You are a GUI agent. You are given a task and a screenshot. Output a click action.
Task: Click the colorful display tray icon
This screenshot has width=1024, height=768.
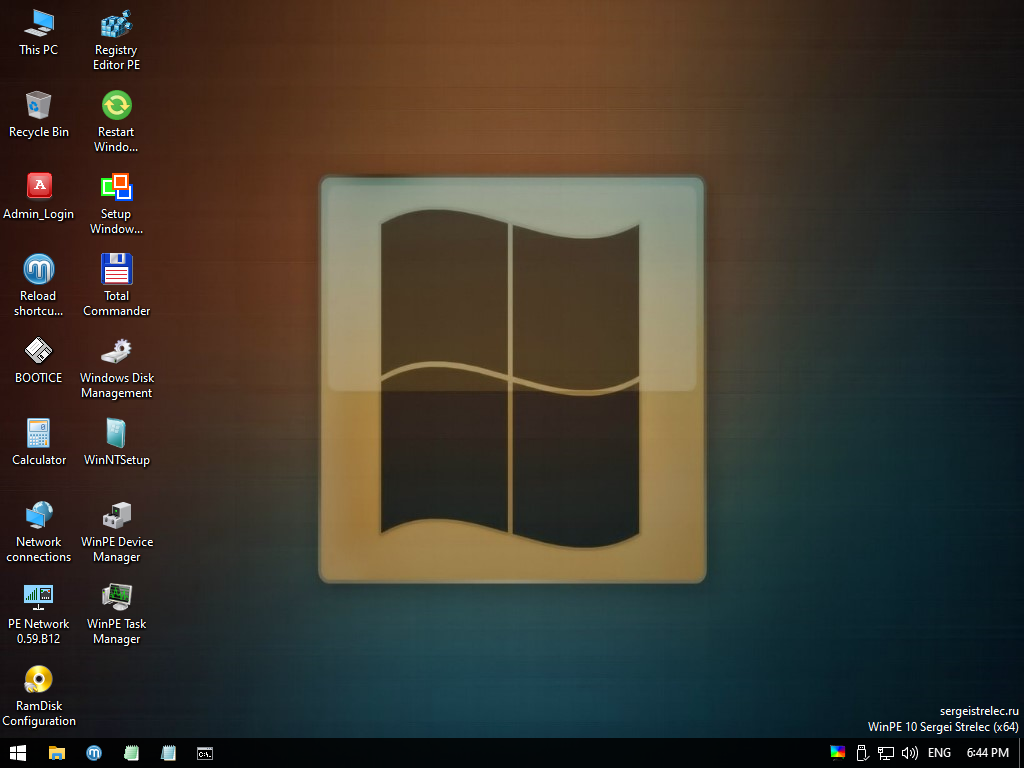pos(838,753)
